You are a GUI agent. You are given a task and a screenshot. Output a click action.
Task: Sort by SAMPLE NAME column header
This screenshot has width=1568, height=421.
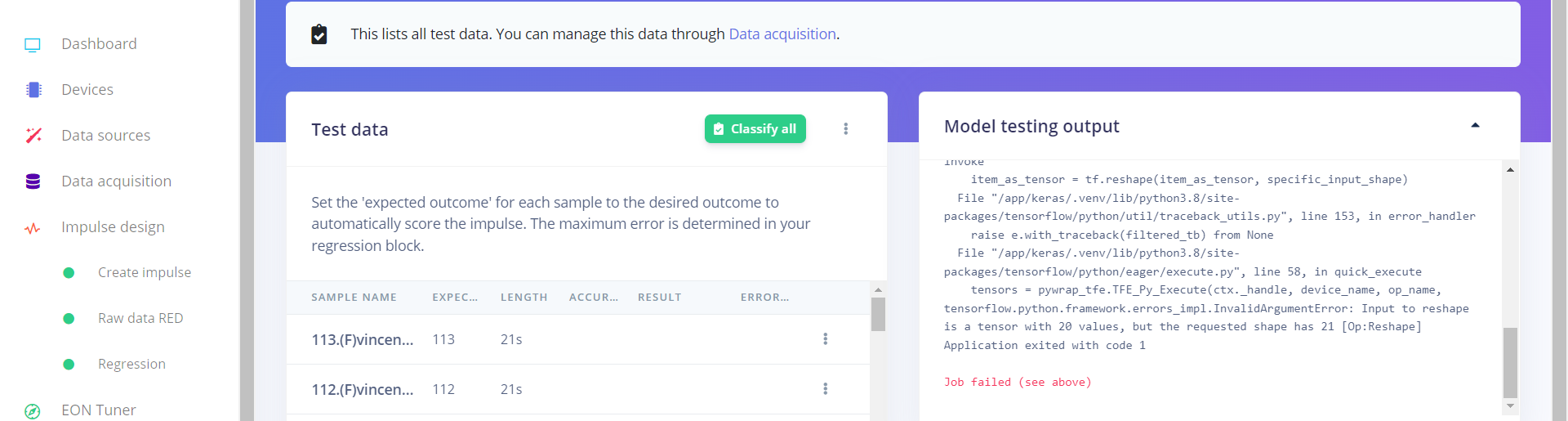pos(354,298)
